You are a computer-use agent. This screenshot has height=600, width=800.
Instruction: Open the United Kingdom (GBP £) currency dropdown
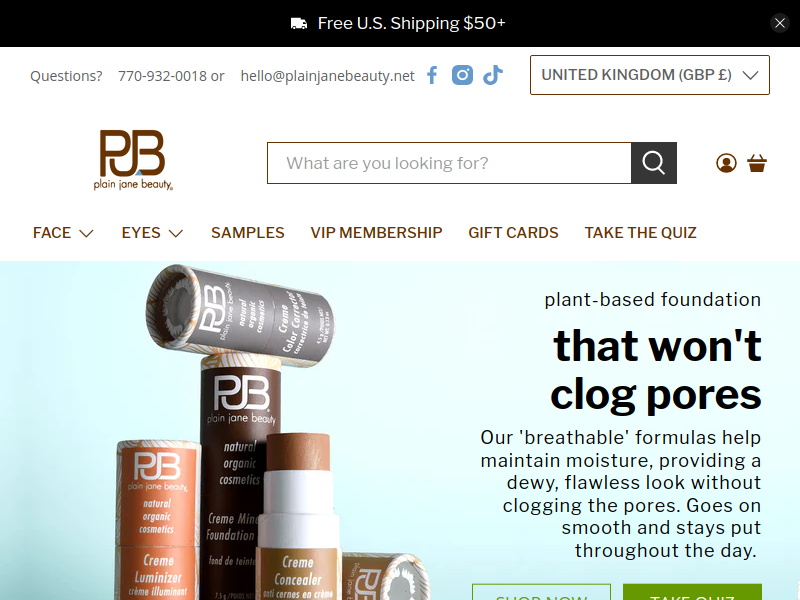649,75
